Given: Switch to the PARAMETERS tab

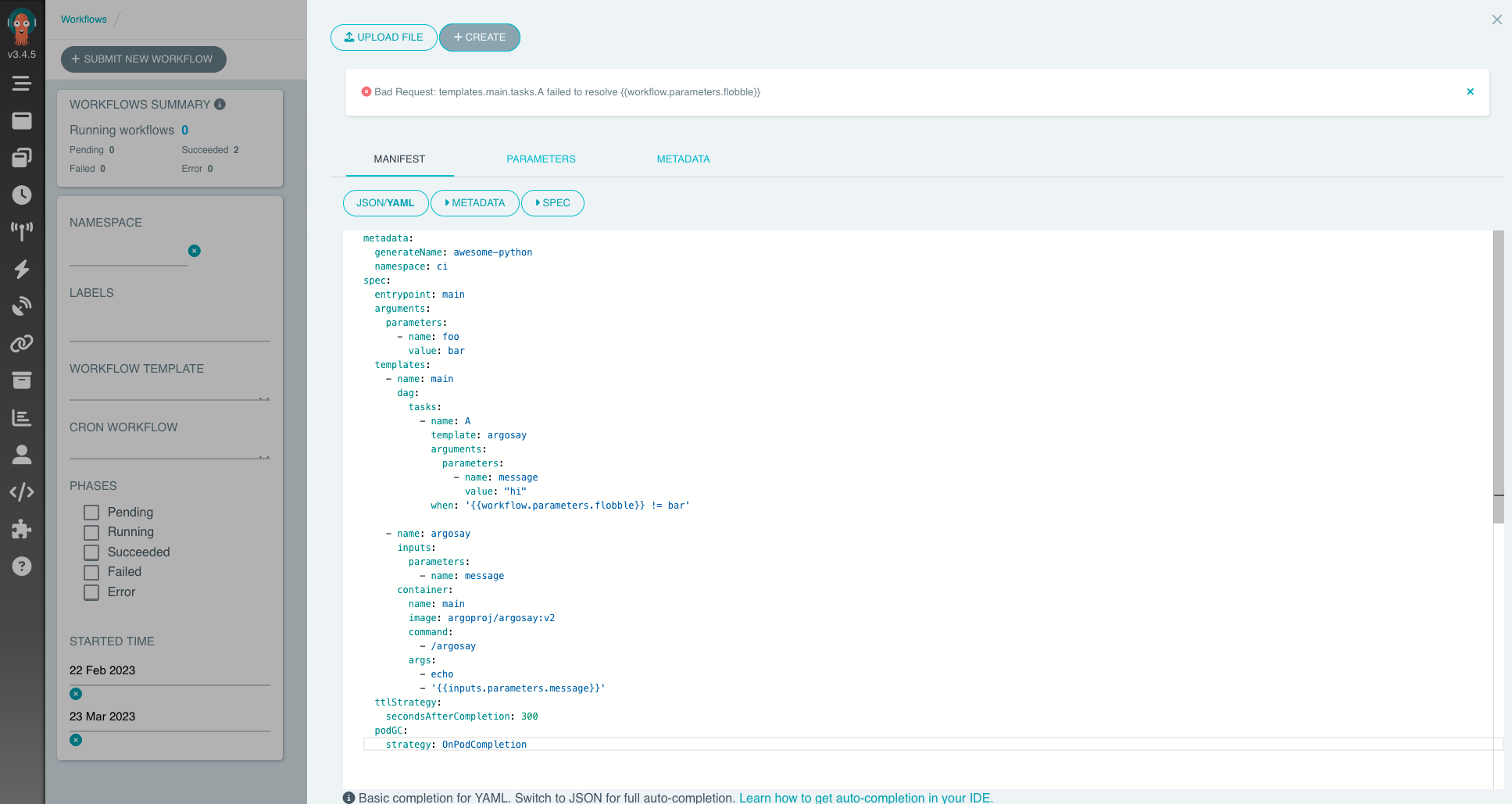Looking at the screenshot, I should tap(541, 159).
